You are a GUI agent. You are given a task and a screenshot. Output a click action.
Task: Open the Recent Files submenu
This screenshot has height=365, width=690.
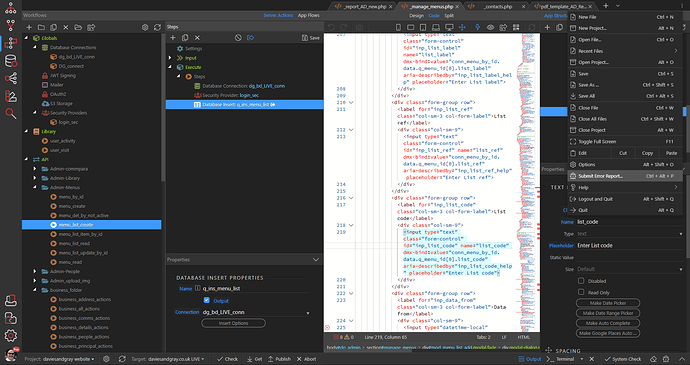[x=624, y=51]
